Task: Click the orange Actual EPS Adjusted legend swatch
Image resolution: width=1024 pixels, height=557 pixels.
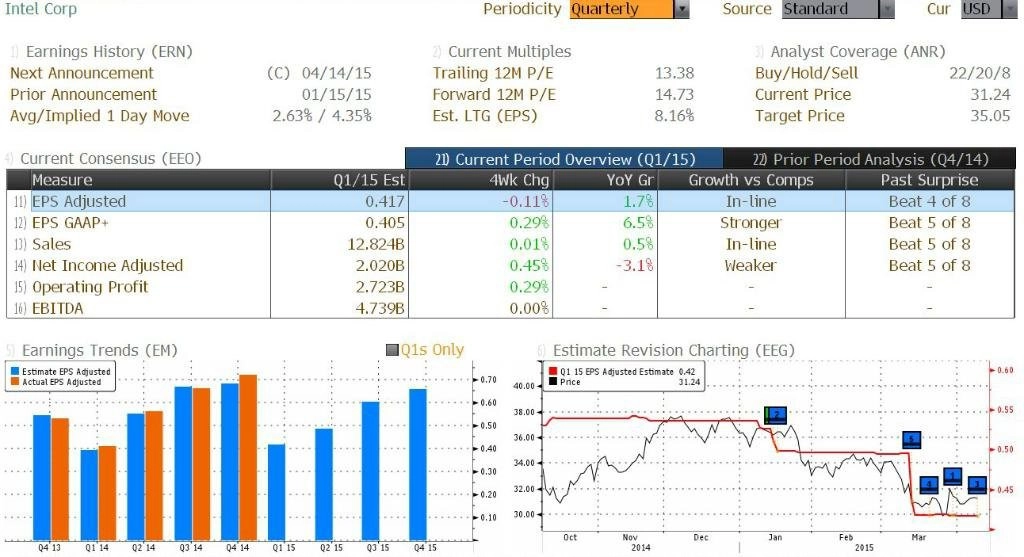Action: [14, 382]
